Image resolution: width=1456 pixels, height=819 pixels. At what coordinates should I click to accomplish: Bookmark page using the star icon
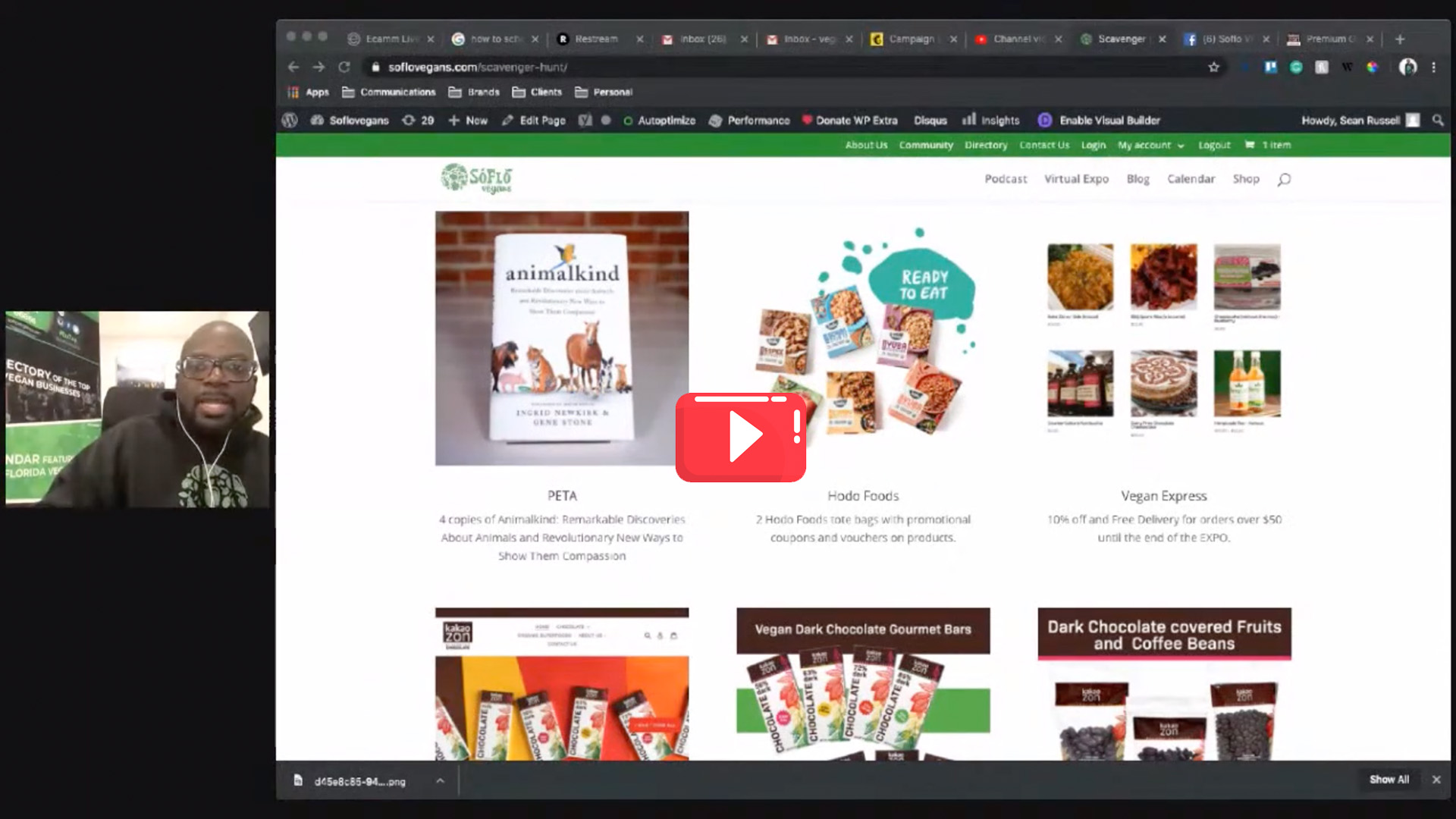1213,67
